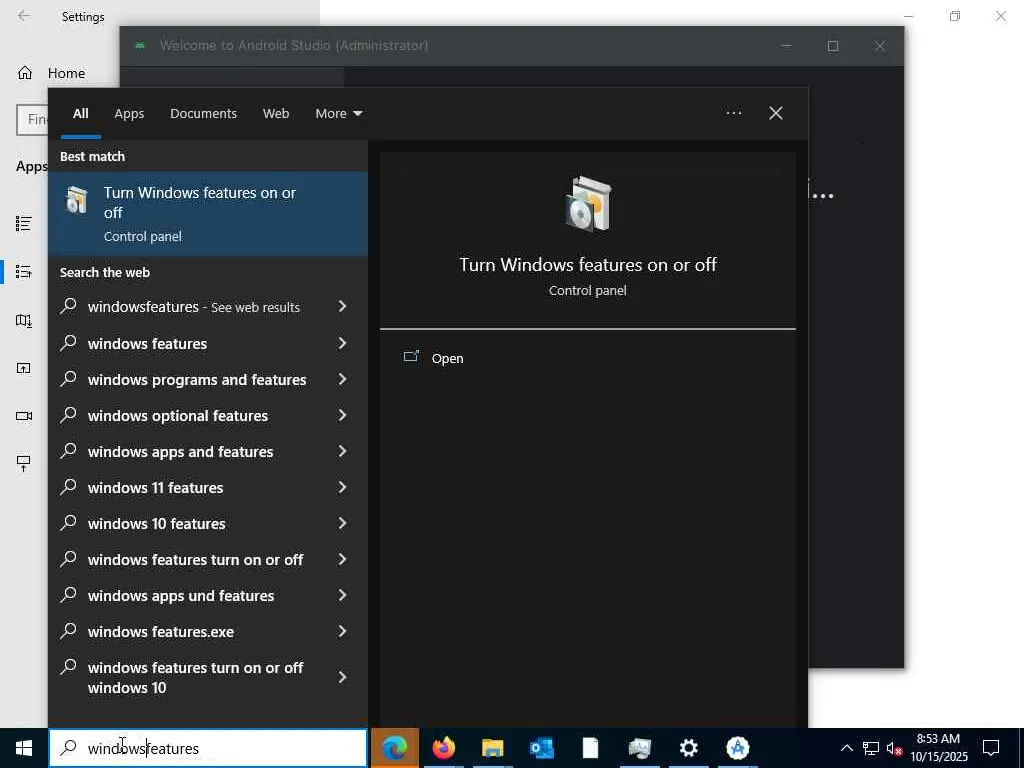Expand arrow for windows optional features

(x=342, y=415)
